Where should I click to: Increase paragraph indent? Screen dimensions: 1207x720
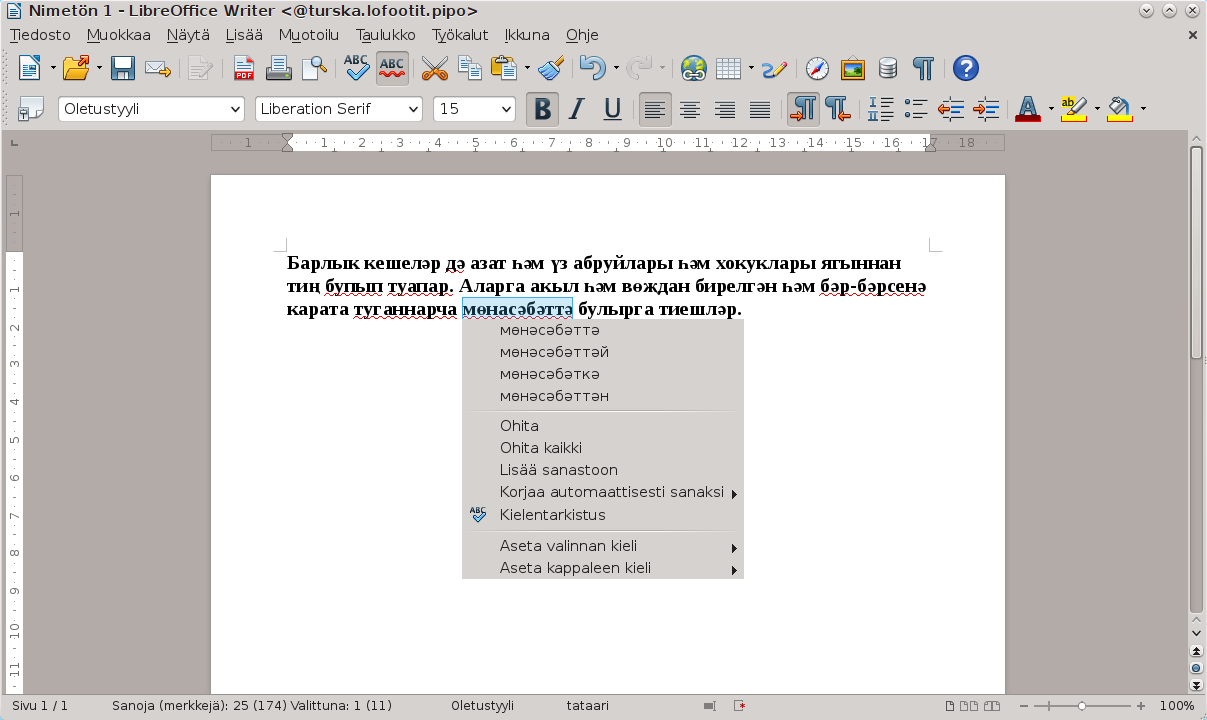click(986, 109)
